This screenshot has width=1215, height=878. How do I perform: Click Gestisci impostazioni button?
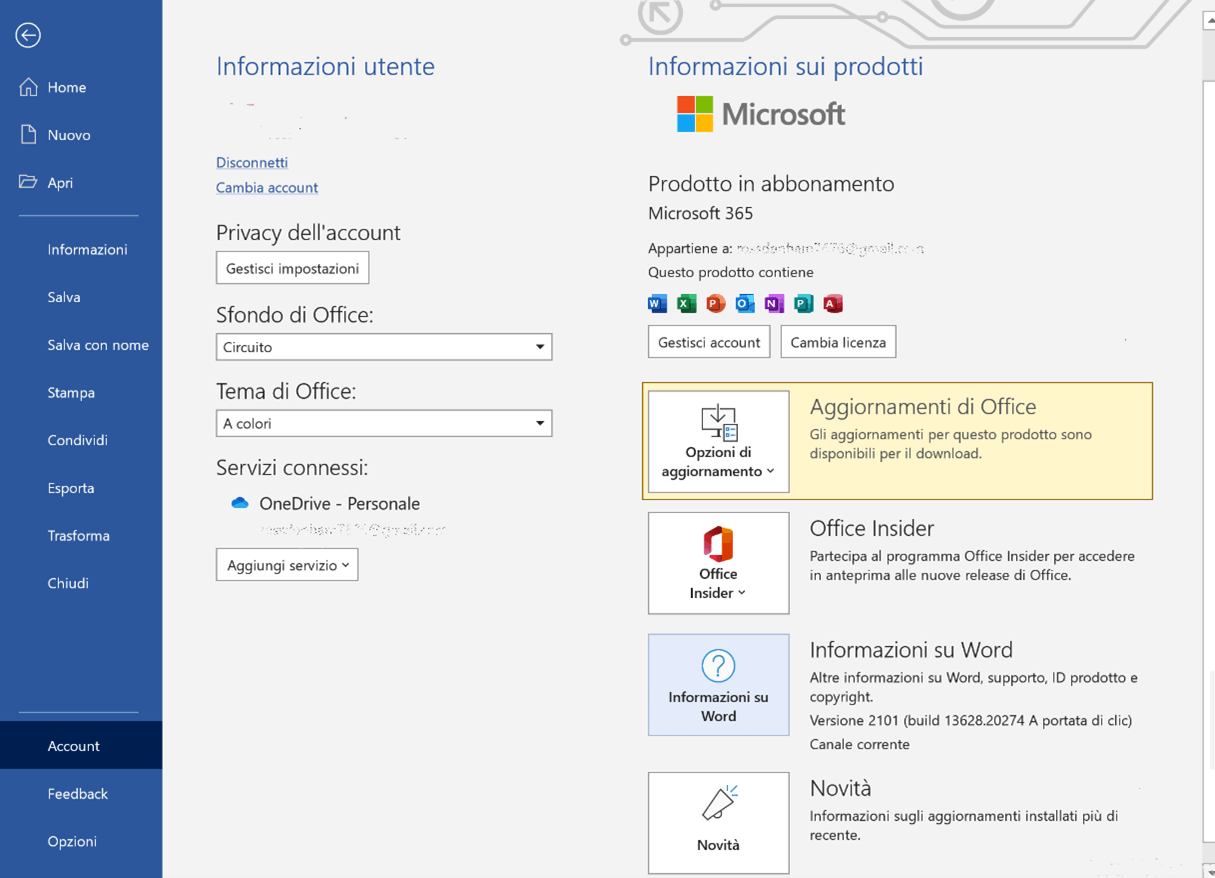coord(293,268)
